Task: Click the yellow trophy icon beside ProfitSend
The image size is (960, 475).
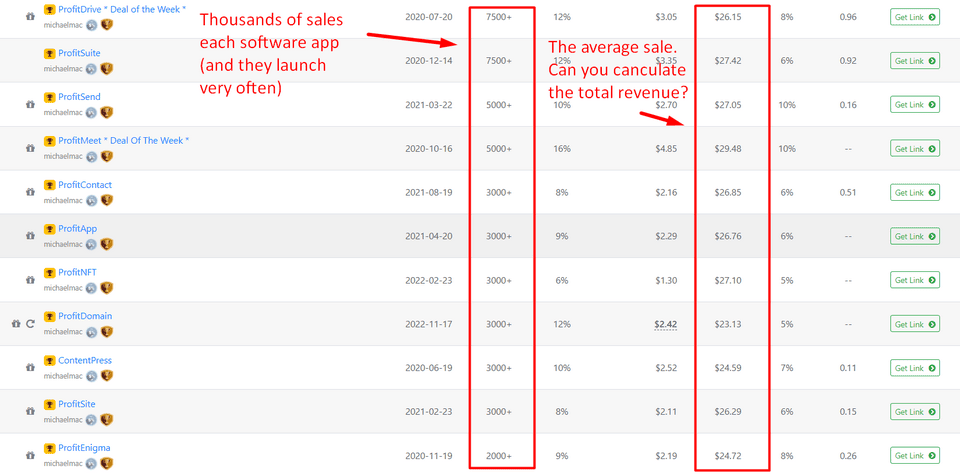Action: point(50,97)
